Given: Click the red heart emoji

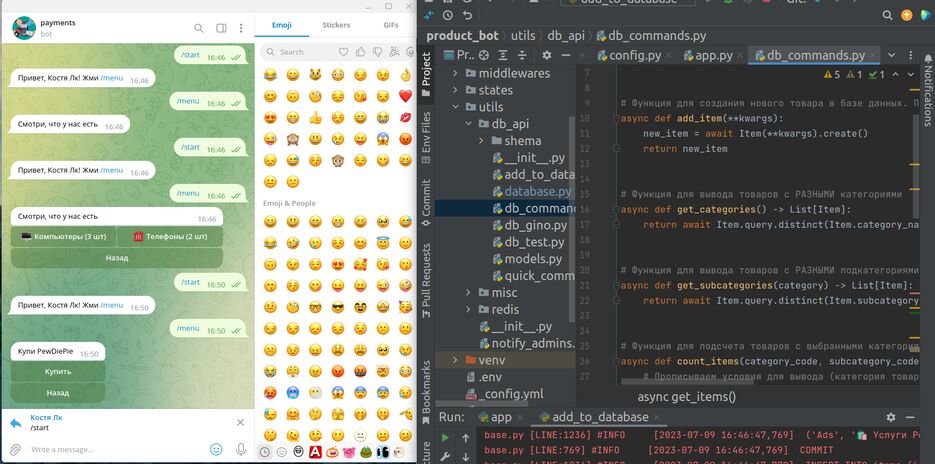Looking at the screenshot, I should [405, 96].
